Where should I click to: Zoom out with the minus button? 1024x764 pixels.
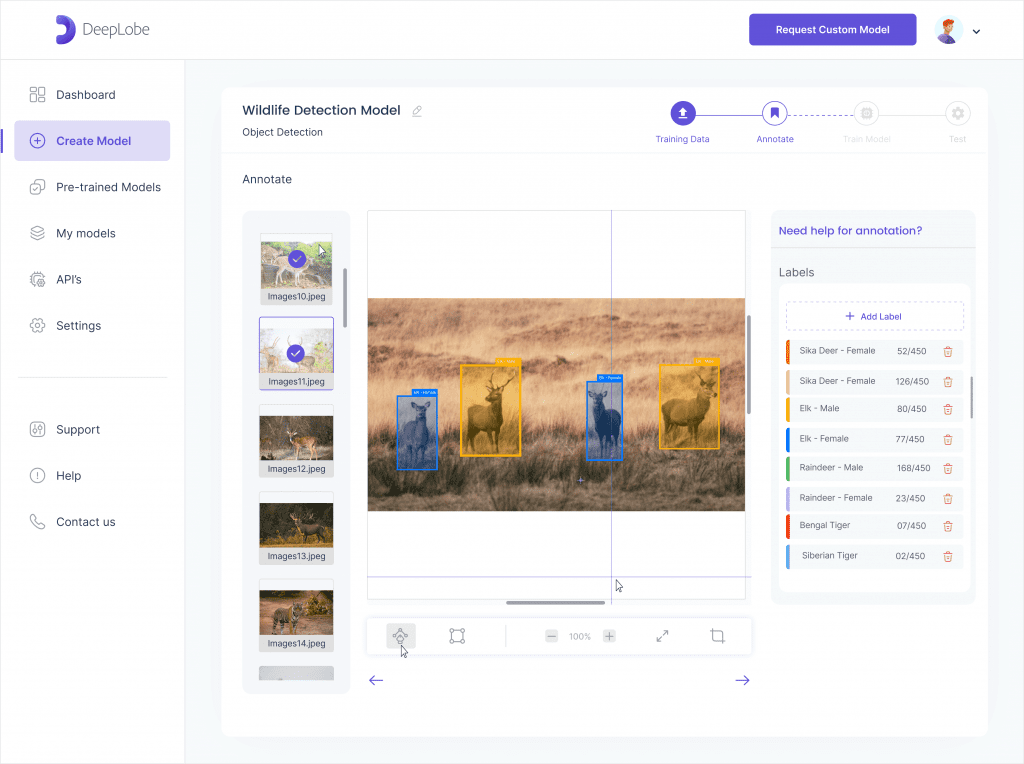click(552, 636)
